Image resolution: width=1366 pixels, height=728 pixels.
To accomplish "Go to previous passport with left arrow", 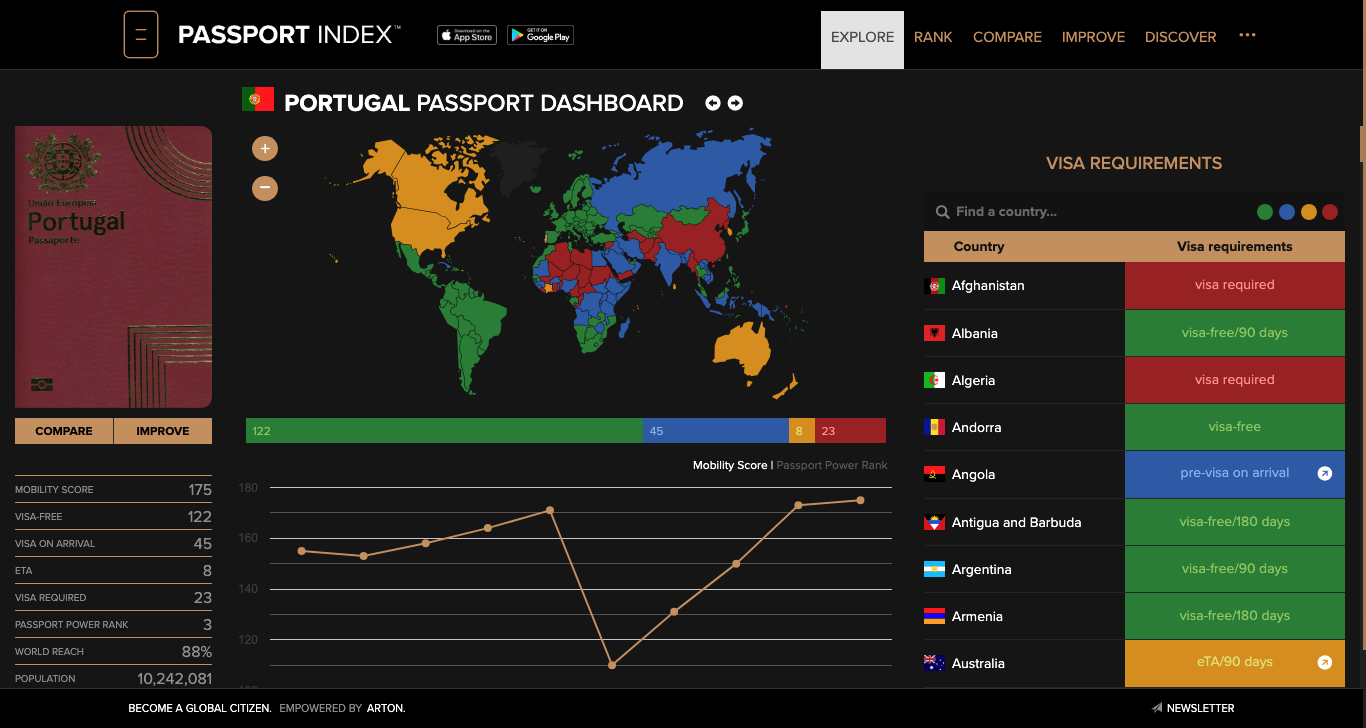I will pos(713,103).
